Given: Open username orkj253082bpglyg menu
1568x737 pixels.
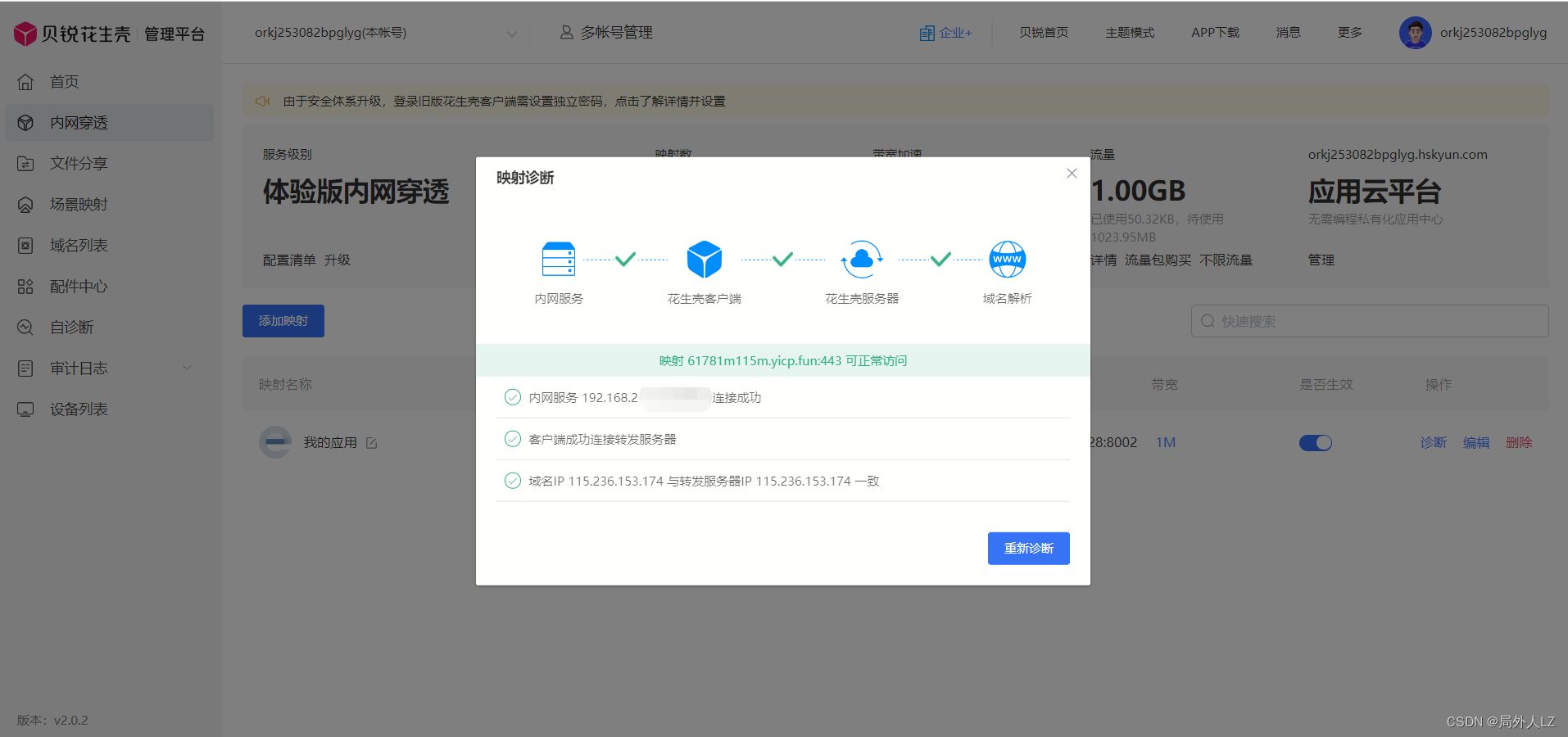Looking at the screenshot, I should click(1493, 33).
